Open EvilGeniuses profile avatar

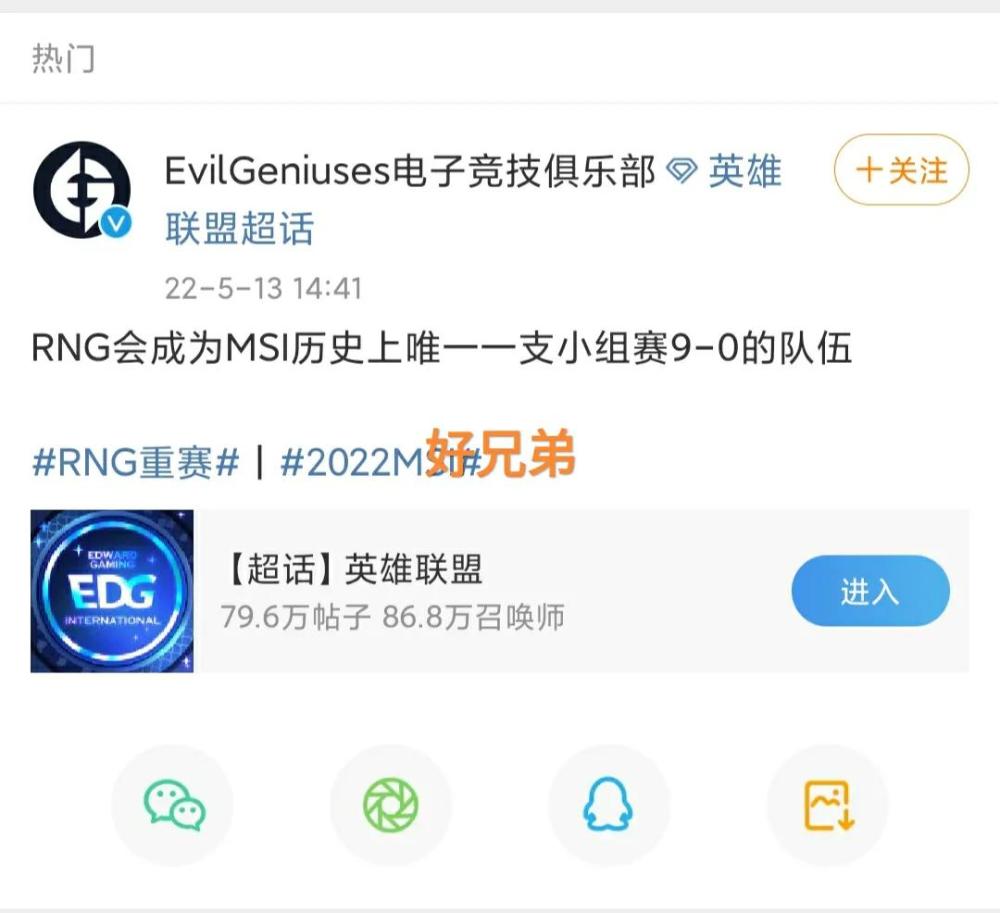(82, 190)
